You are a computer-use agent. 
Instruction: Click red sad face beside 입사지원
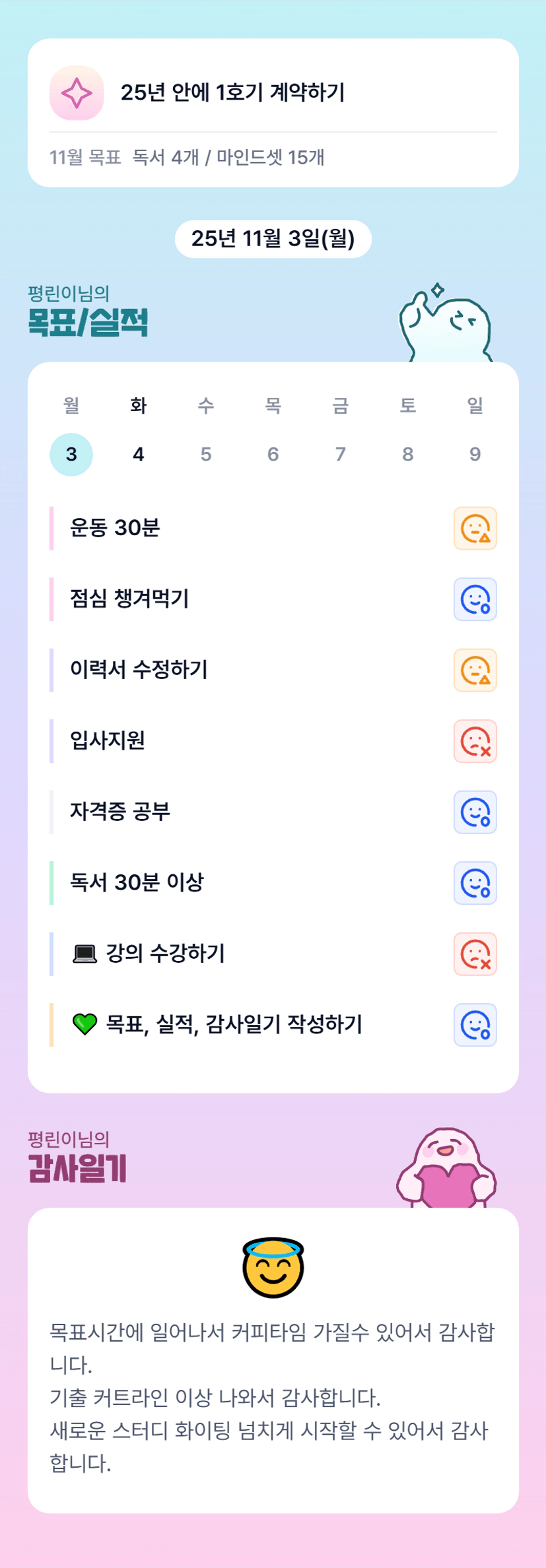pos(475,741)
